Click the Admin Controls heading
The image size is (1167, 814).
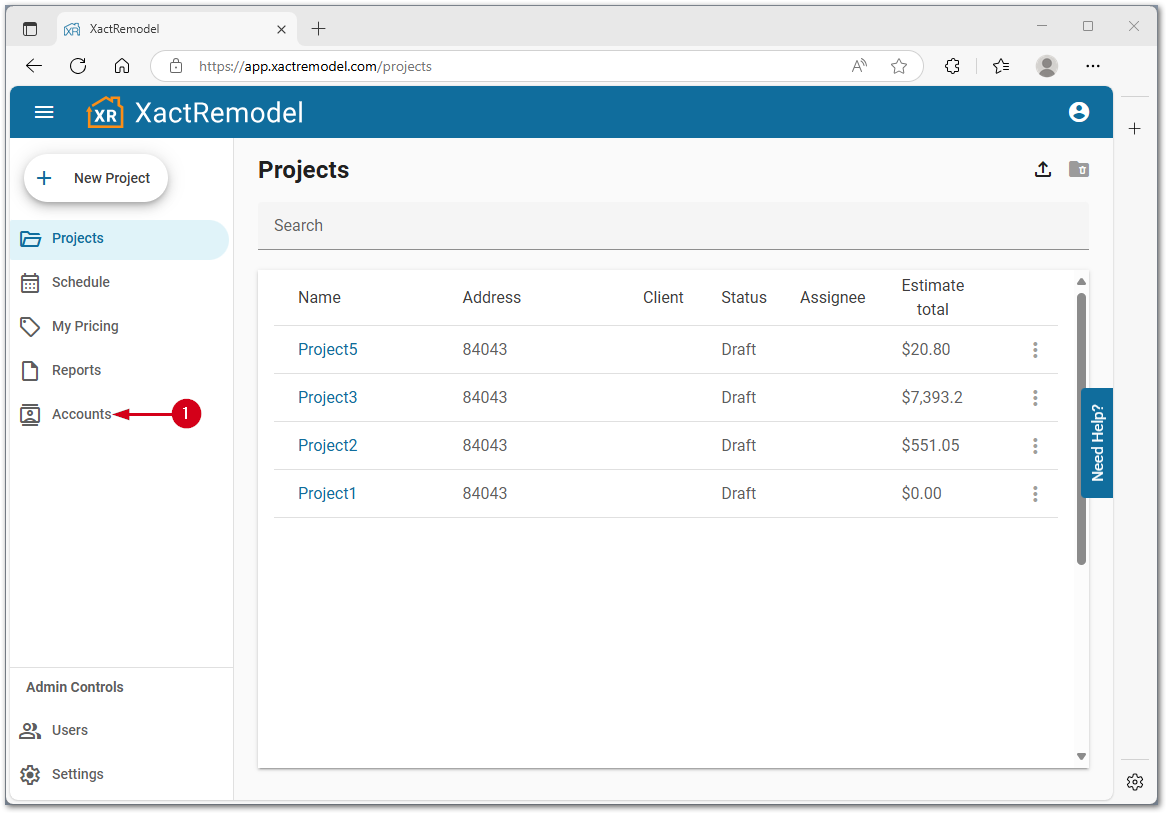tap(74, 688)
